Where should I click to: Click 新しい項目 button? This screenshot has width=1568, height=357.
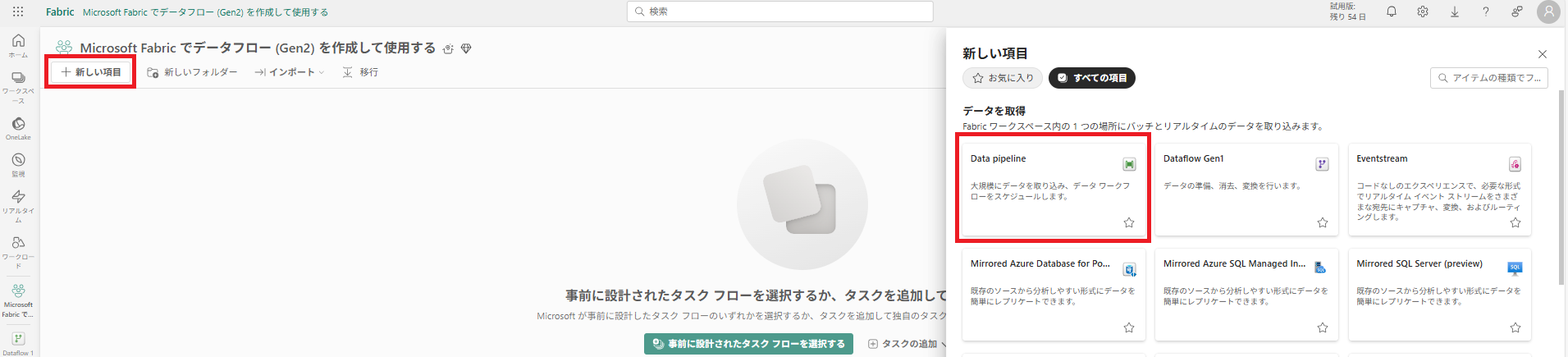coord(90,72)
